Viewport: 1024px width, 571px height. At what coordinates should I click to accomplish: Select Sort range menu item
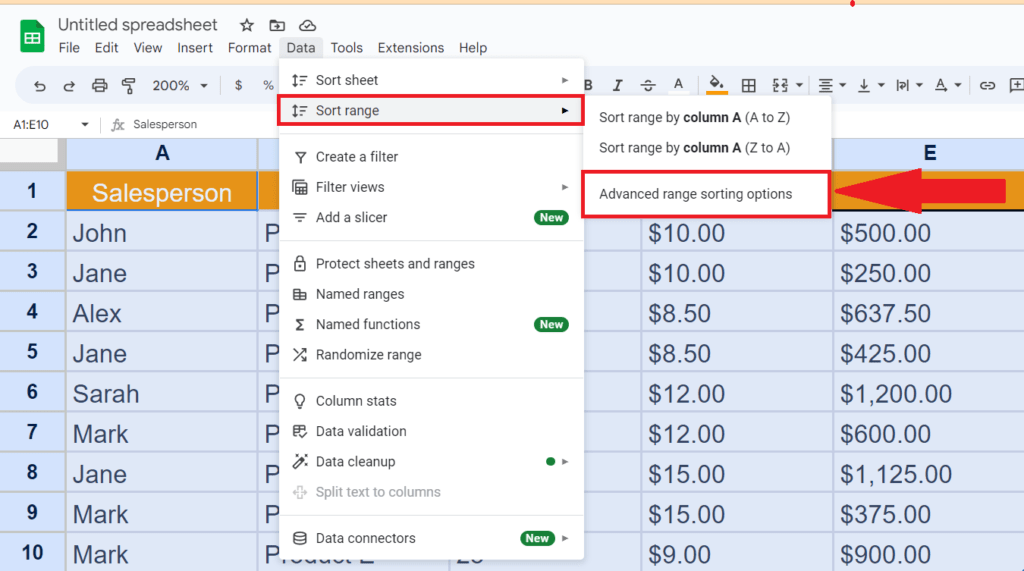(431, 110)
